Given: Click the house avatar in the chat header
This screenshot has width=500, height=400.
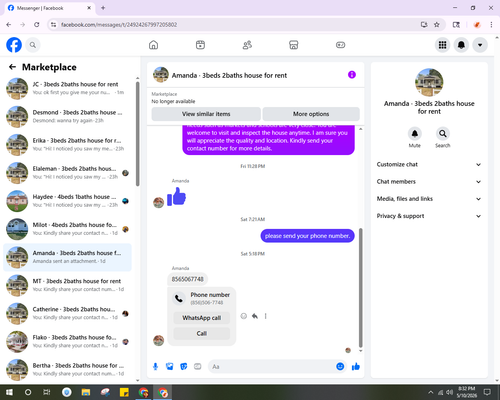Looking at the screenshot, I should 161,75.
